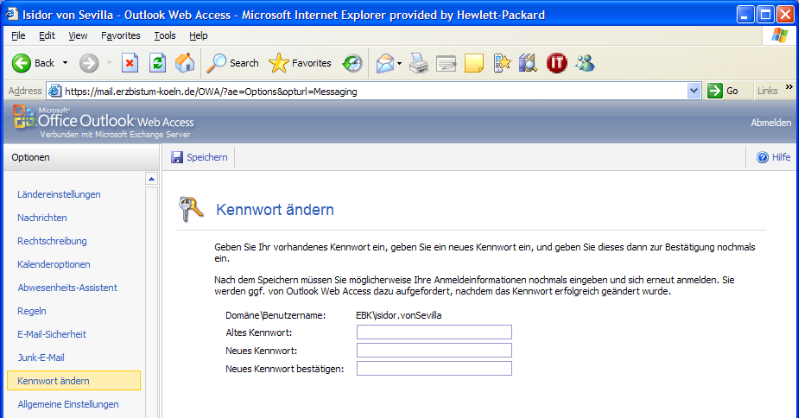Click the Print icon
800x418 pixels.
[419, 63]
